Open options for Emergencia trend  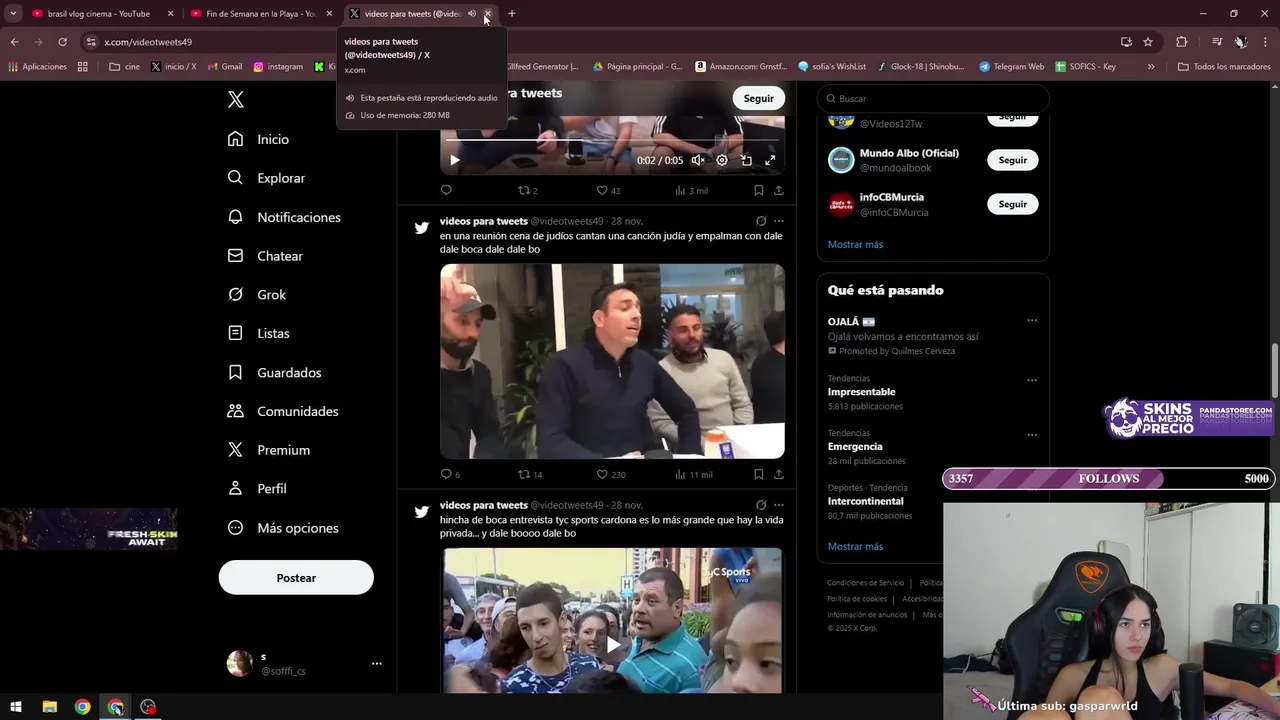tap(1032, 435)
